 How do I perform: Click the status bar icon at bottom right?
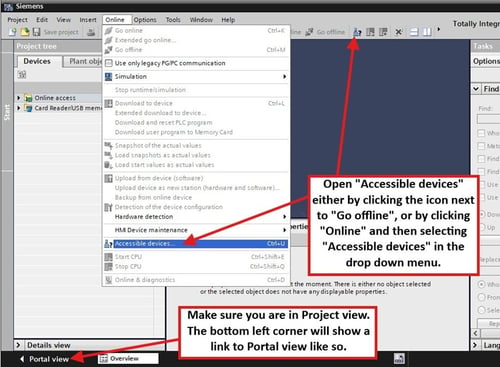[x=399, y=359]
